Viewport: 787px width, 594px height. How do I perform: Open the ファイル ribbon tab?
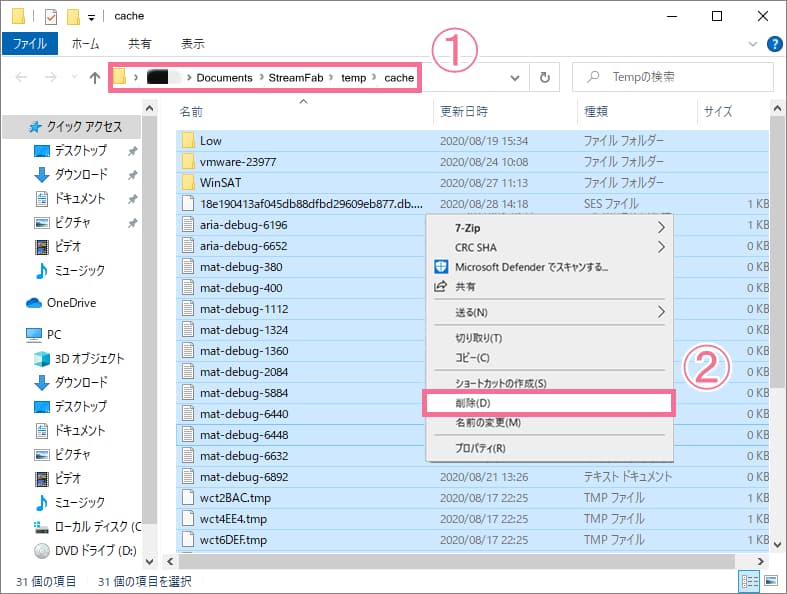coord(30,44)
